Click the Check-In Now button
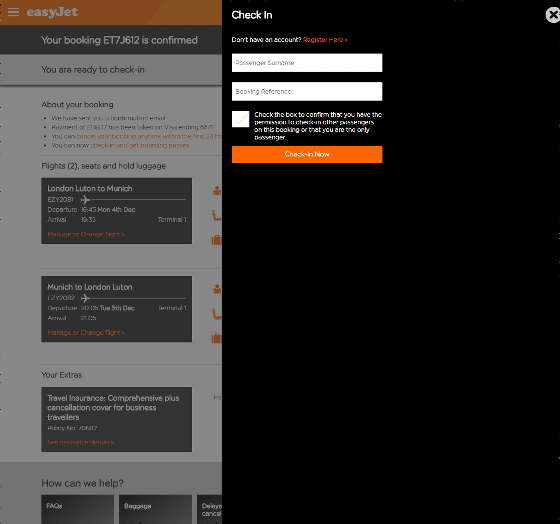This screenshot has width=560, height=524. (x=307, y=154)
